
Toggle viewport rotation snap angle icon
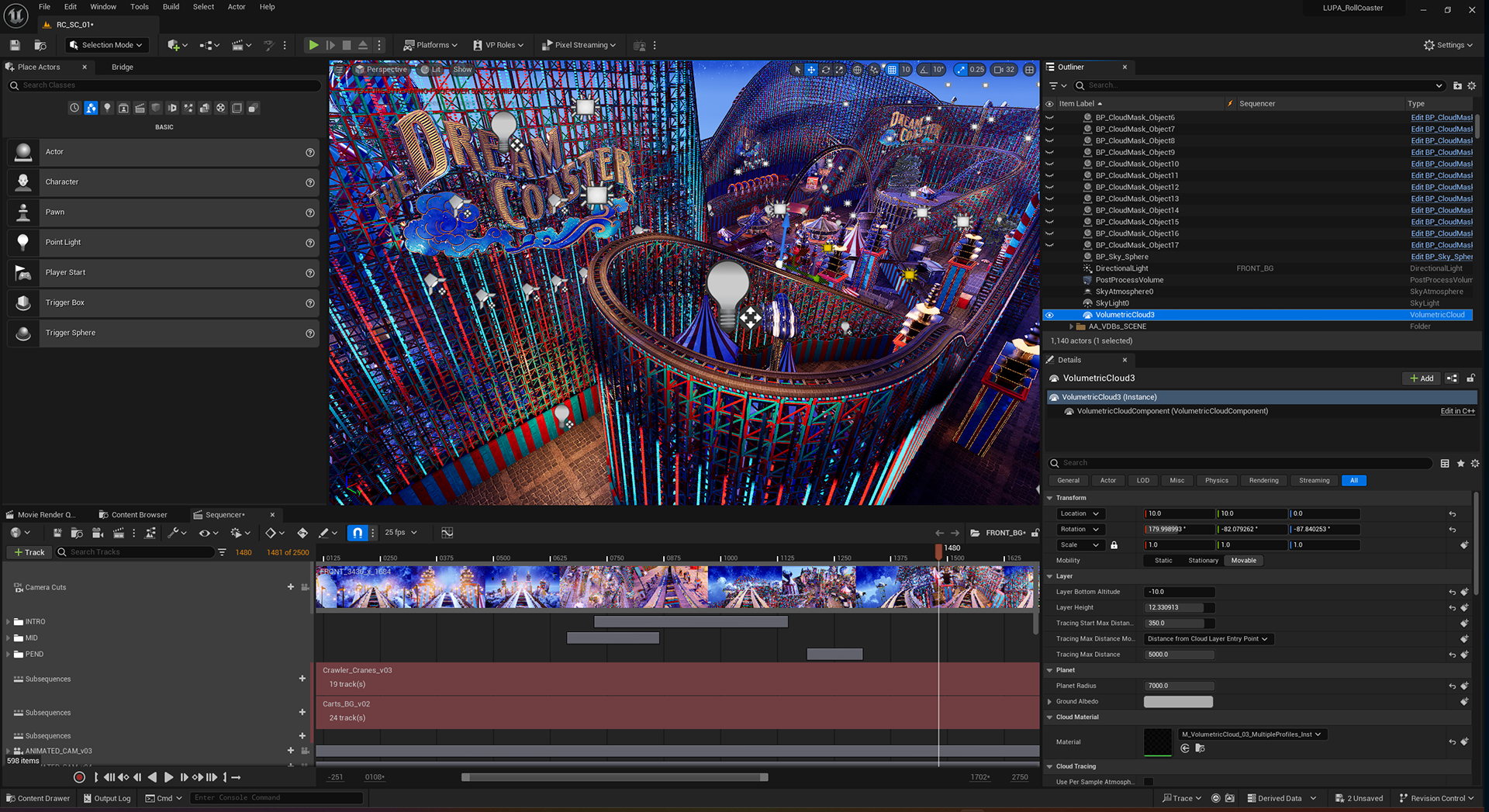[924, 70]
